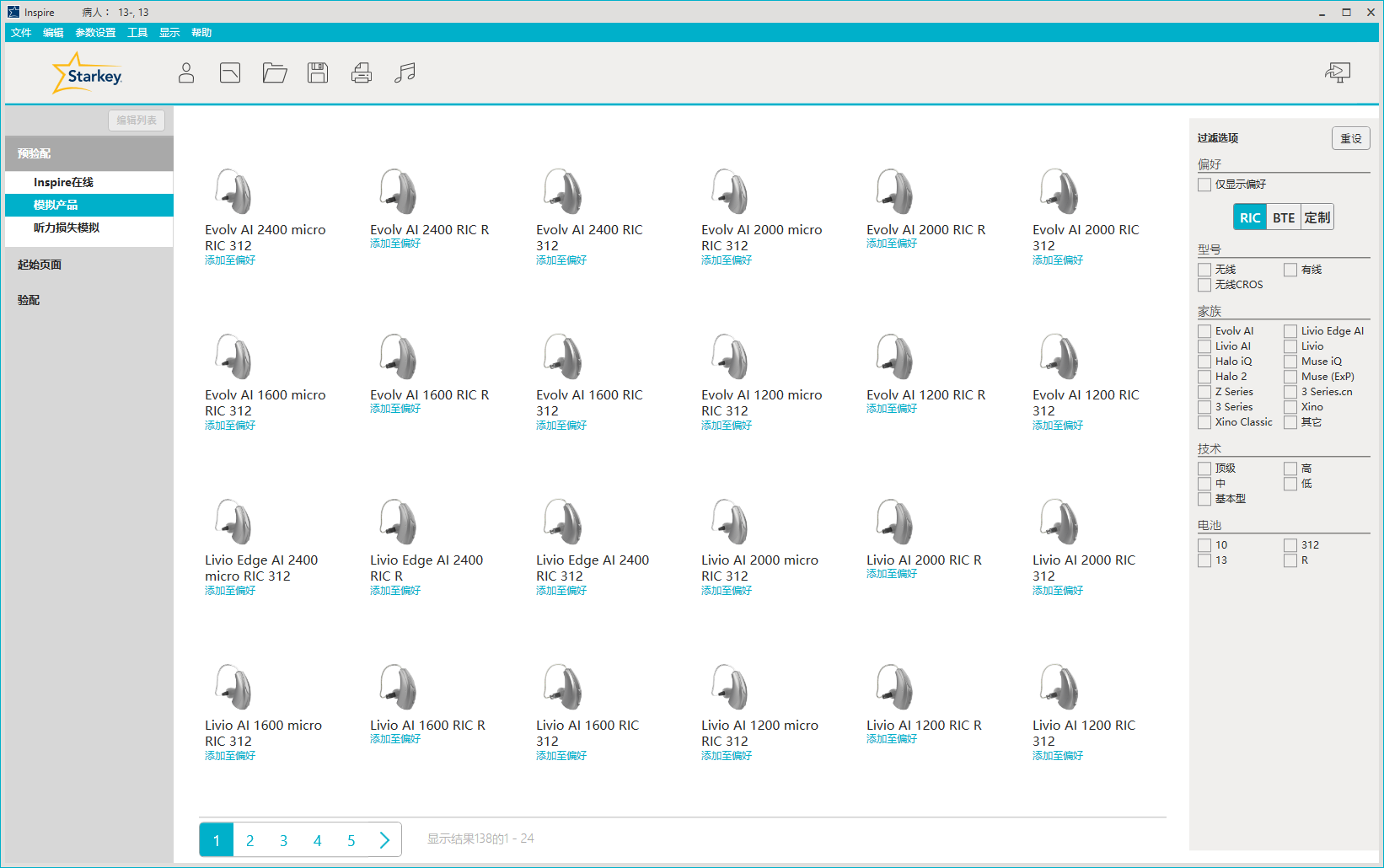
Task: Select 听力损失模拟 in the sidebar
Action: (x=89, y=228)
